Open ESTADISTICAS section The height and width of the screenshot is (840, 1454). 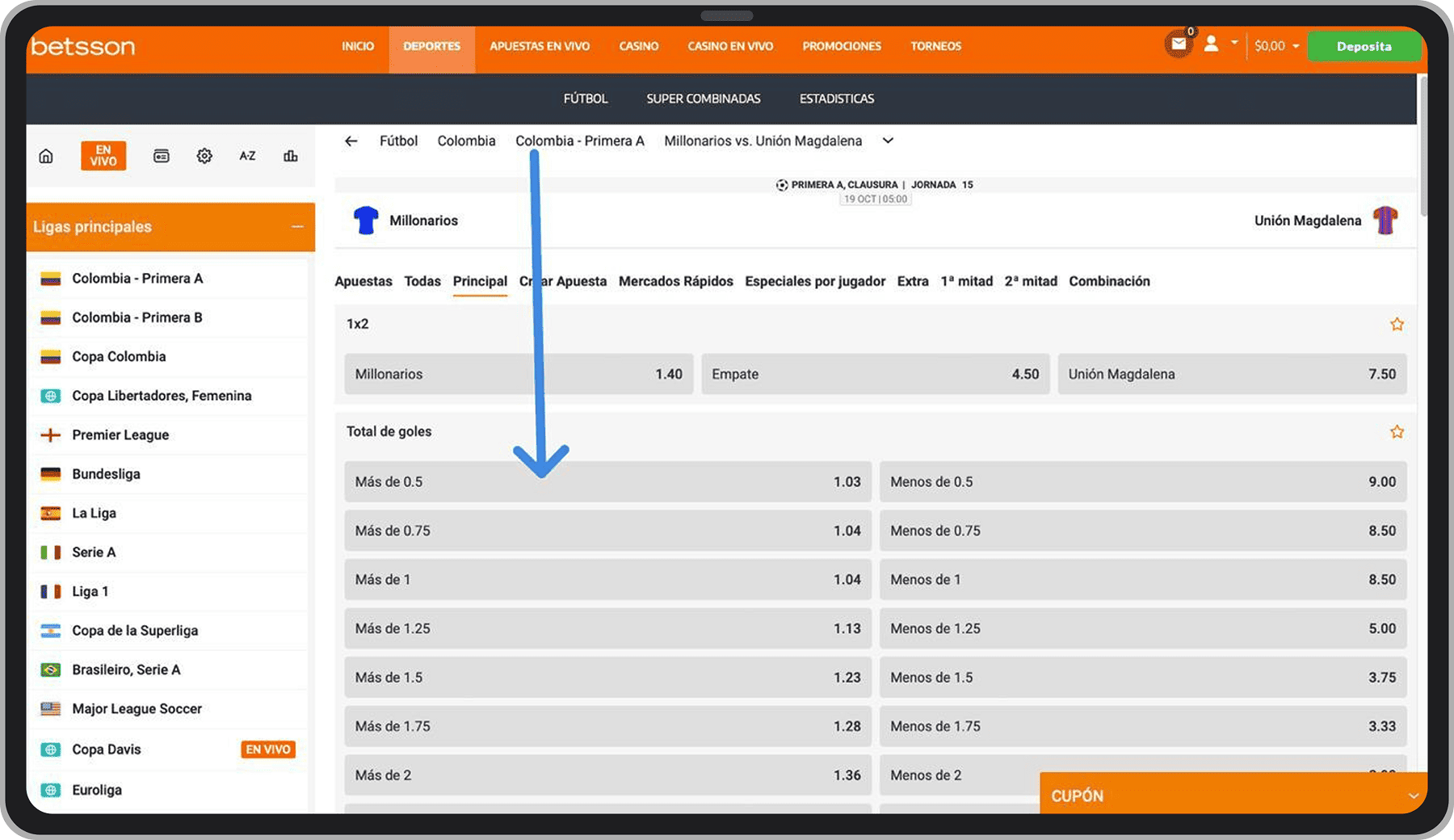tap(837, 99)
